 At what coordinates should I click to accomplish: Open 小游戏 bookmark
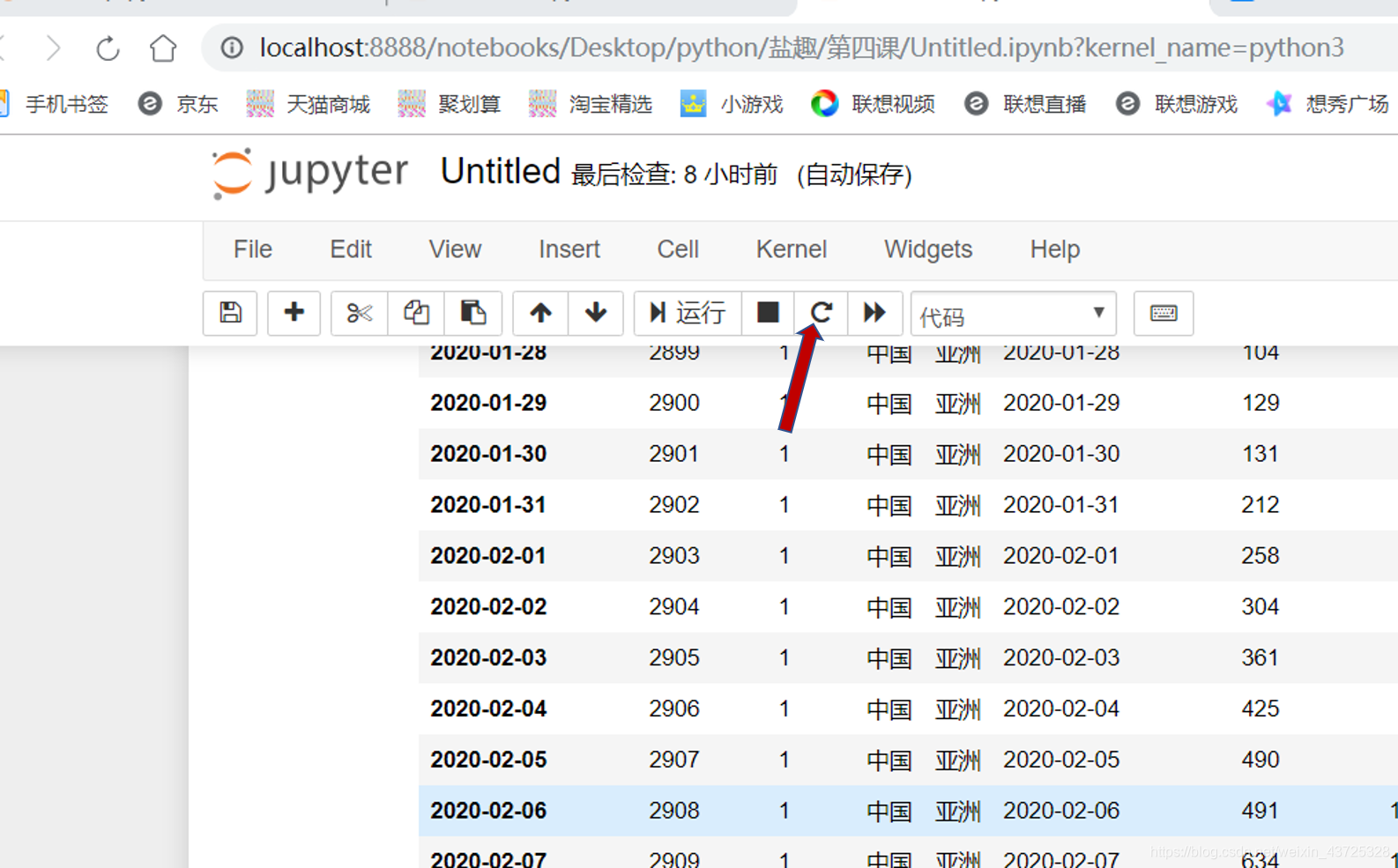[732, 105]
